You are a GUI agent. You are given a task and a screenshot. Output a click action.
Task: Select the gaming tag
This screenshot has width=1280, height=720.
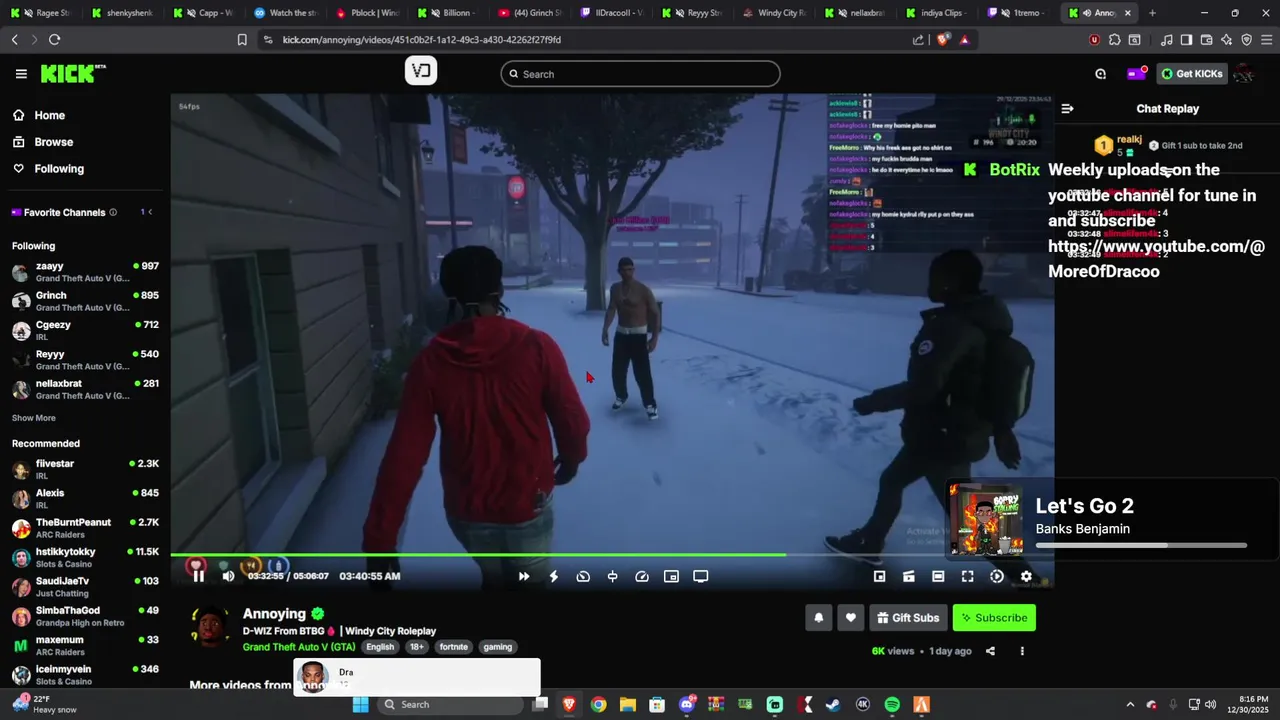(x=498, y=647)
